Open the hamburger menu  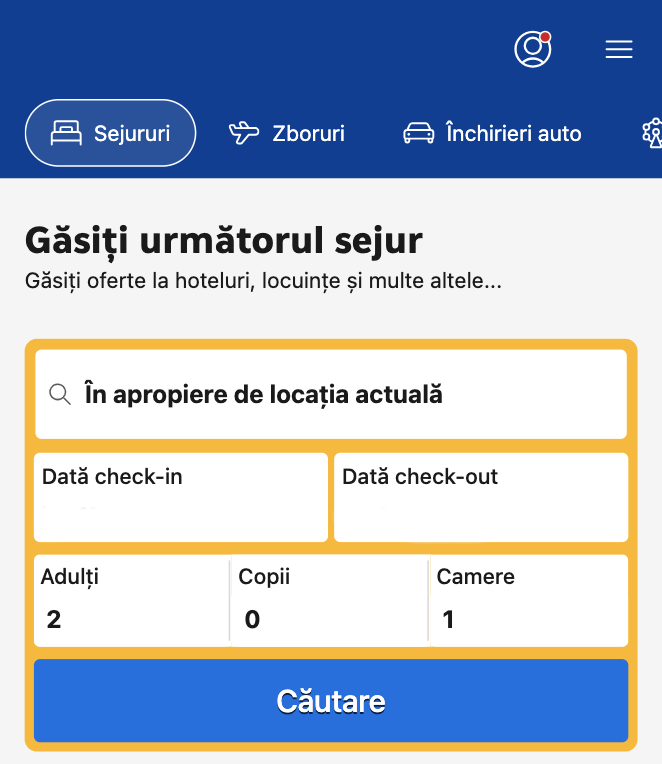[619, 50]
